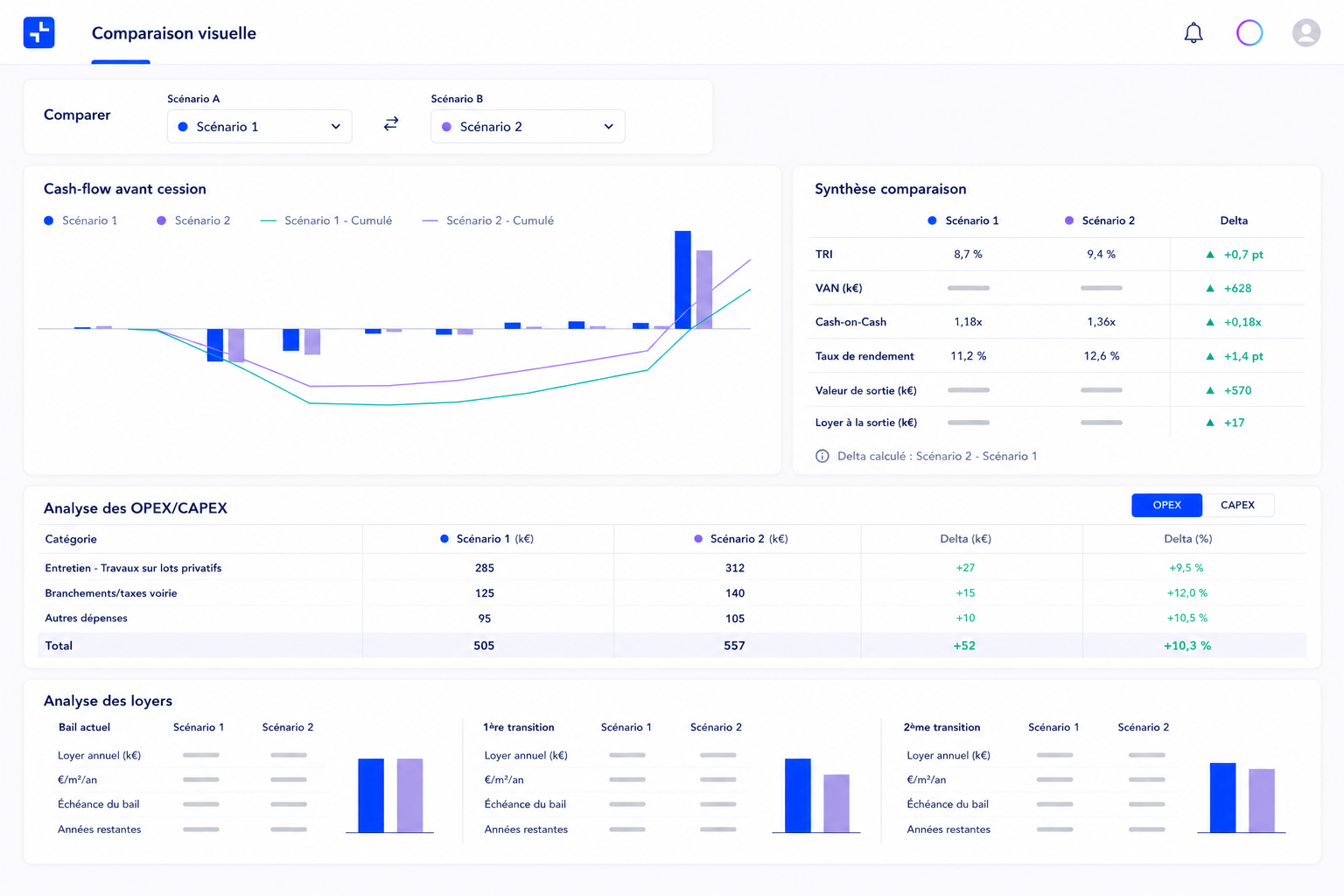This screenshot has height=896, width=1344.
Task: Toggle Scénario 2 series in cash-flow legend
Action: (x=193, y=220)
